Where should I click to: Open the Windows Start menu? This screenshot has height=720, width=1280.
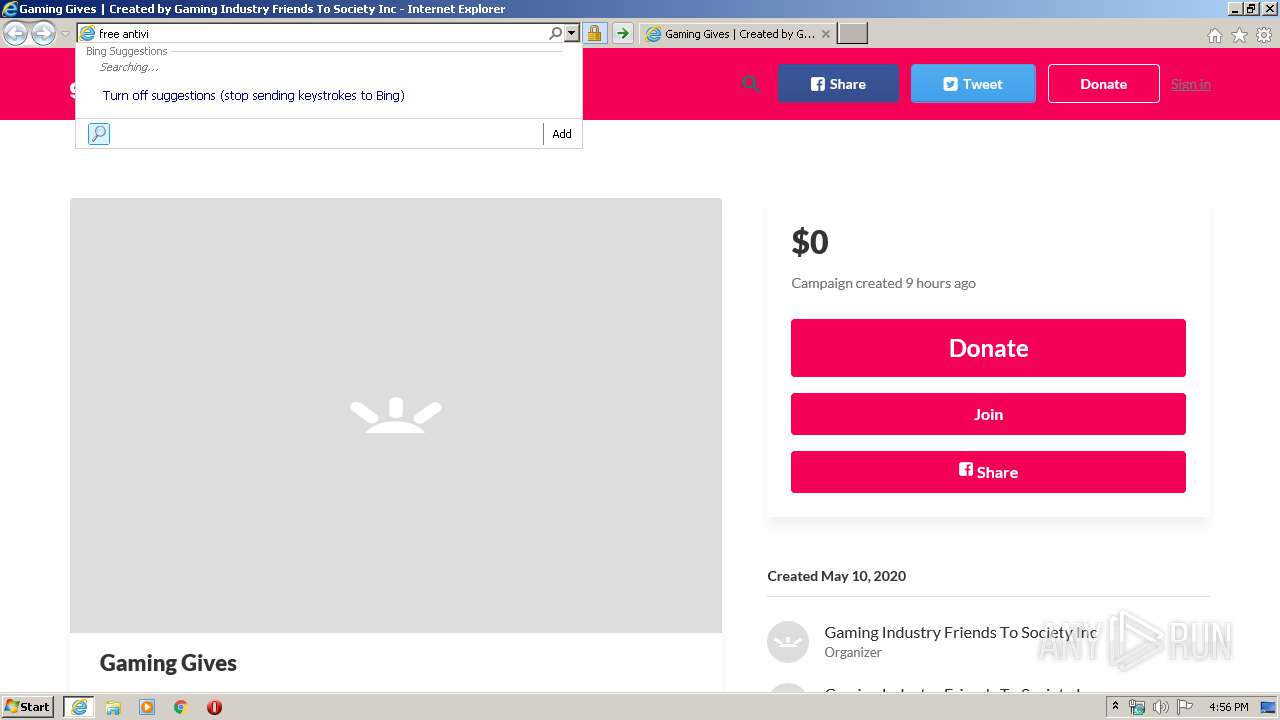click(x=28, y=707)
